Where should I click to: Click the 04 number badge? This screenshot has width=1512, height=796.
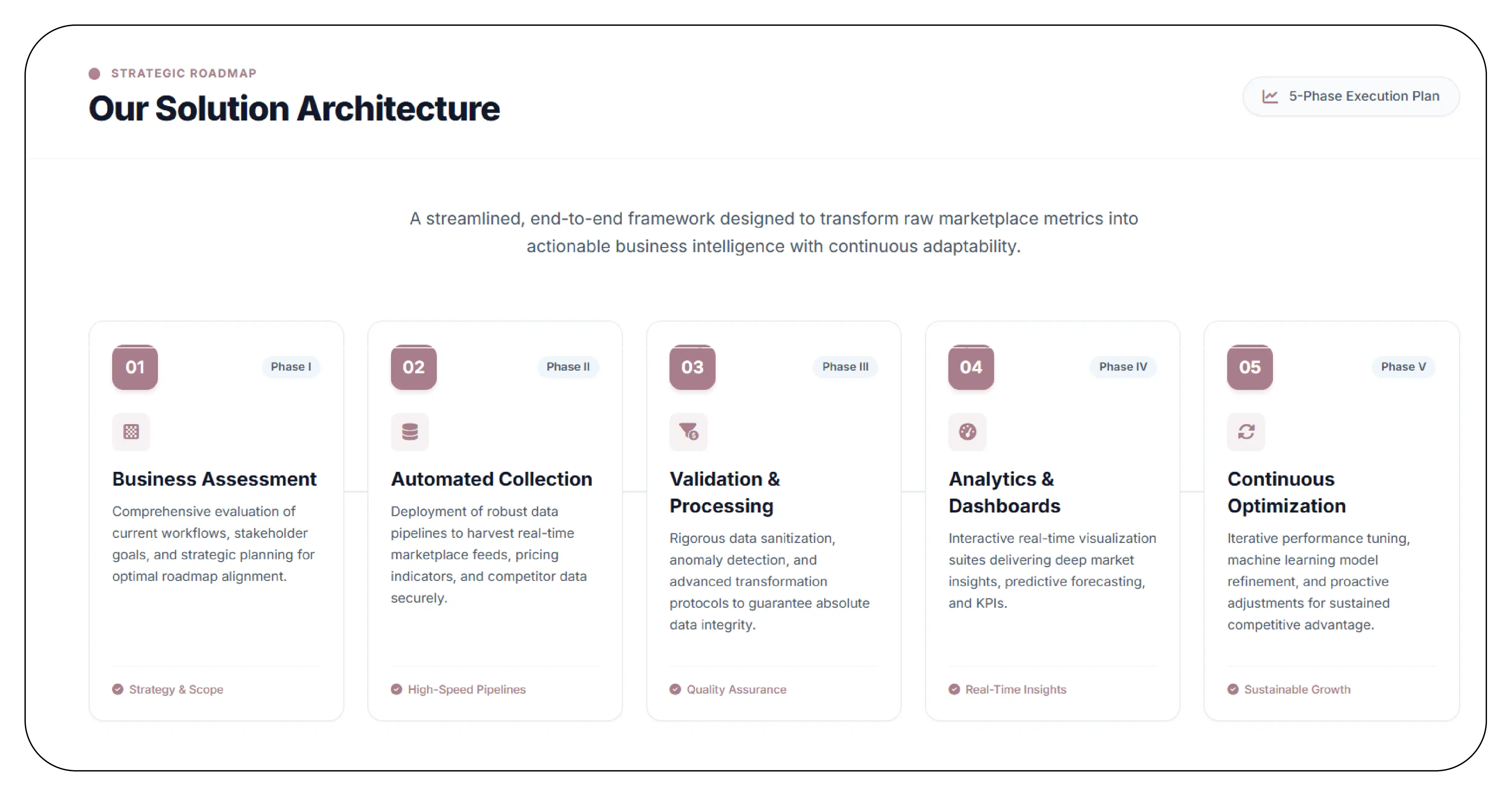pyautogui.click(x=971, y=367)
